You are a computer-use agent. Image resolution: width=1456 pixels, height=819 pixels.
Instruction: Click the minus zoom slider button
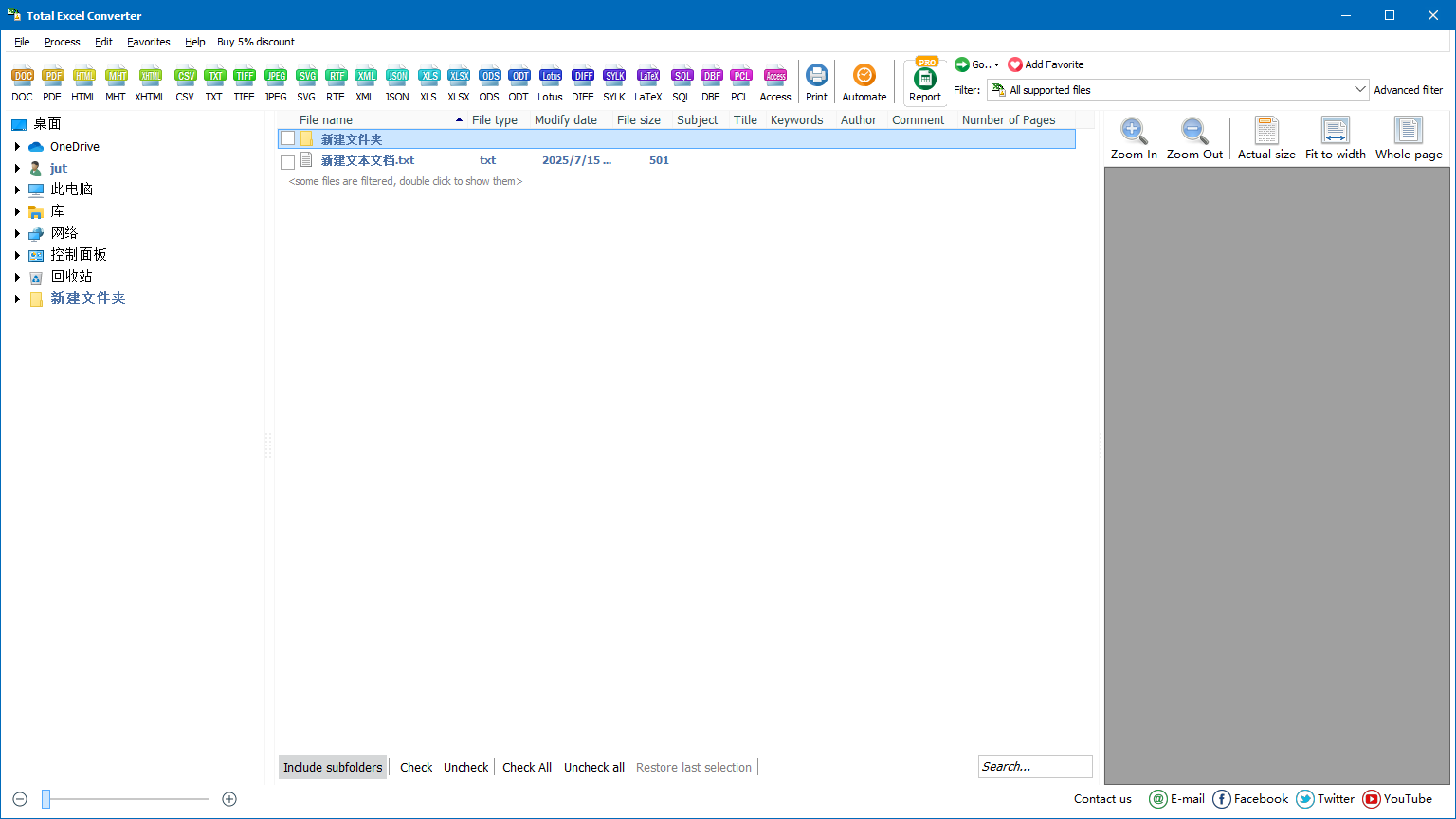(20, 799)
